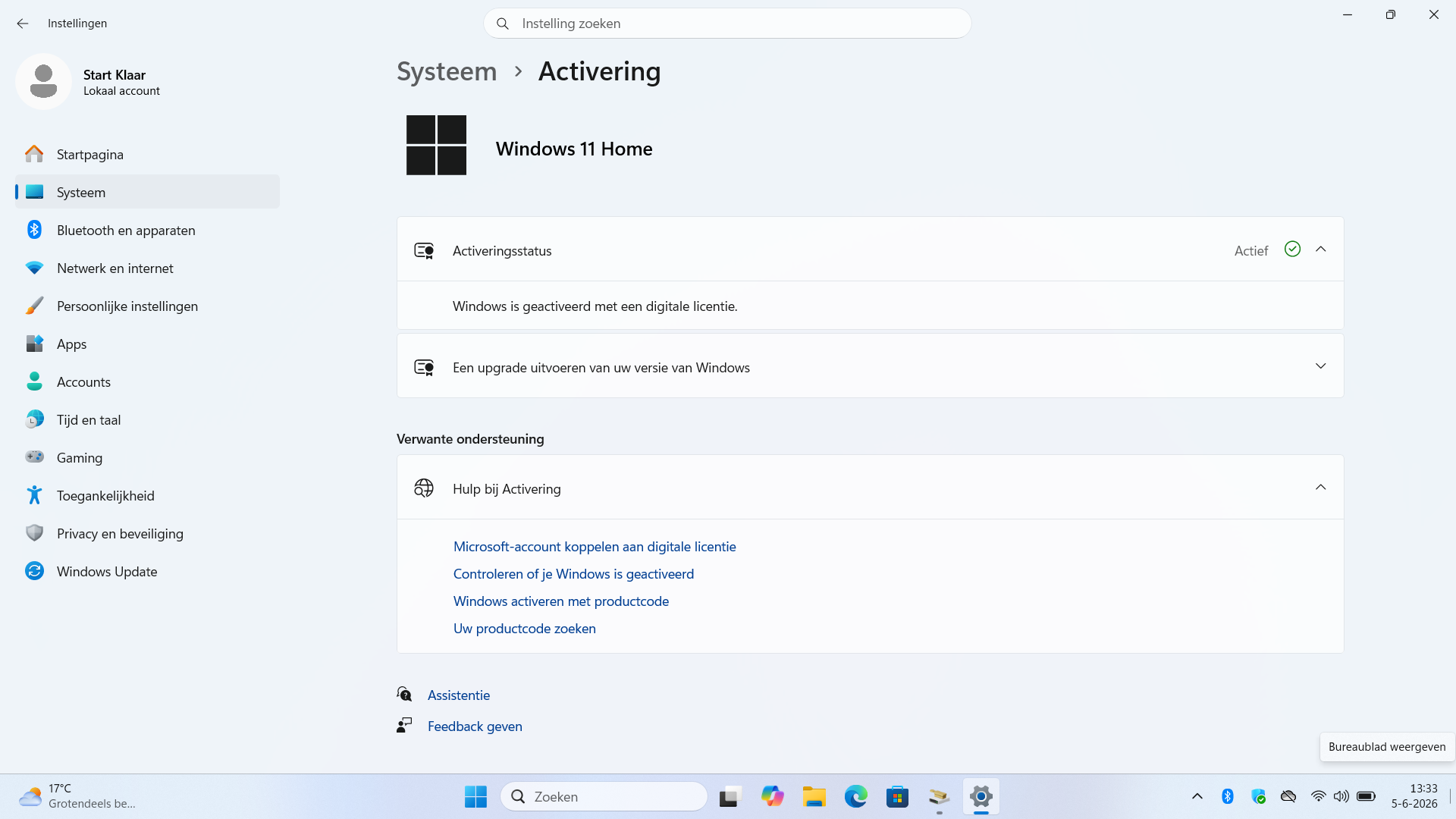Navigate to Systeem via the breadcrumb
This screenshot has width=1456, height=819.
pyautogui.click(x=447, y=71)
